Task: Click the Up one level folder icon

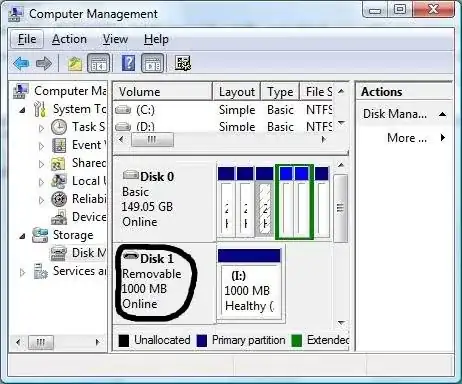Action: point(75,63)
